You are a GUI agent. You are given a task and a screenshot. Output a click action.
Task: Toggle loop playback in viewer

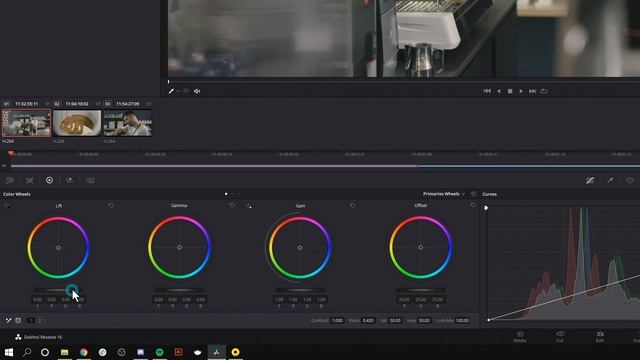[544, 91]
